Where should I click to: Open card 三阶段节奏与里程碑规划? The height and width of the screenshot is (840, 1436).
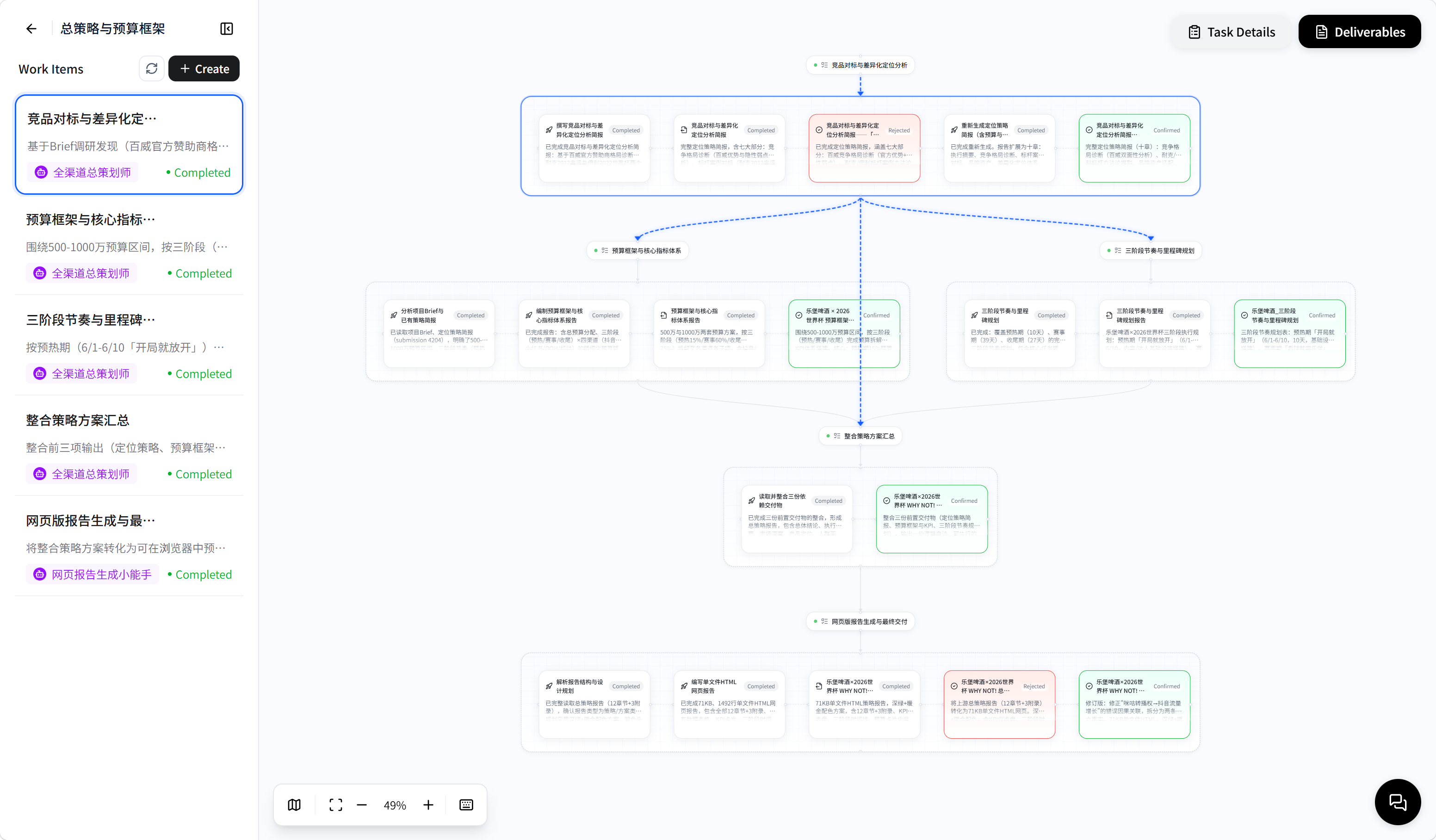pyautogui.click(x=1020, y=334)
